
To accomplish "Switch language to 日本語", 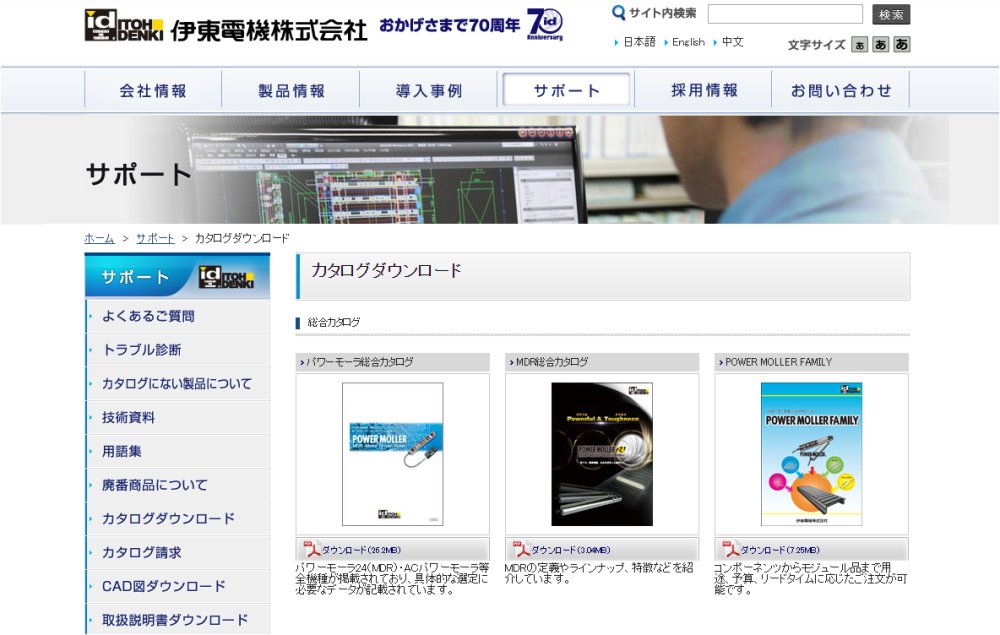I will coord(639,42).
